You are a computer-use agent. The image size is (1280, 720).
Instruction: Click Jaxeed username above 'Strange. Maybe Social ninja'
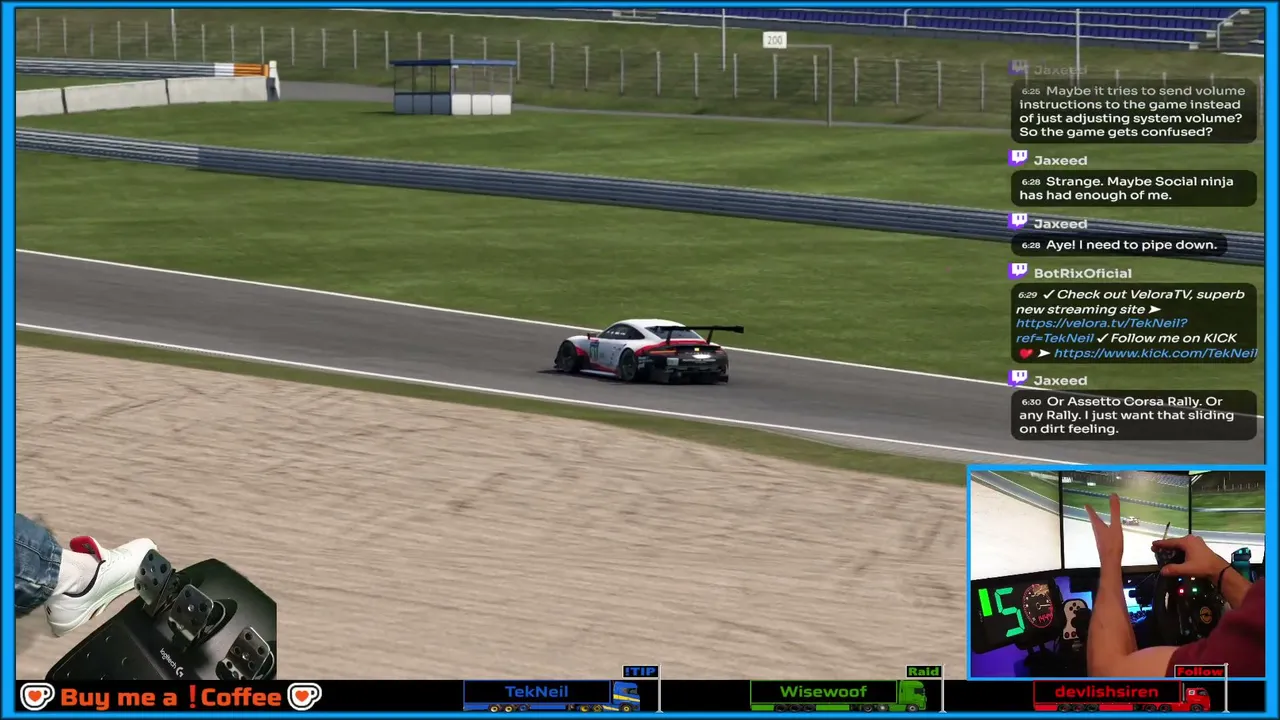1060,160
